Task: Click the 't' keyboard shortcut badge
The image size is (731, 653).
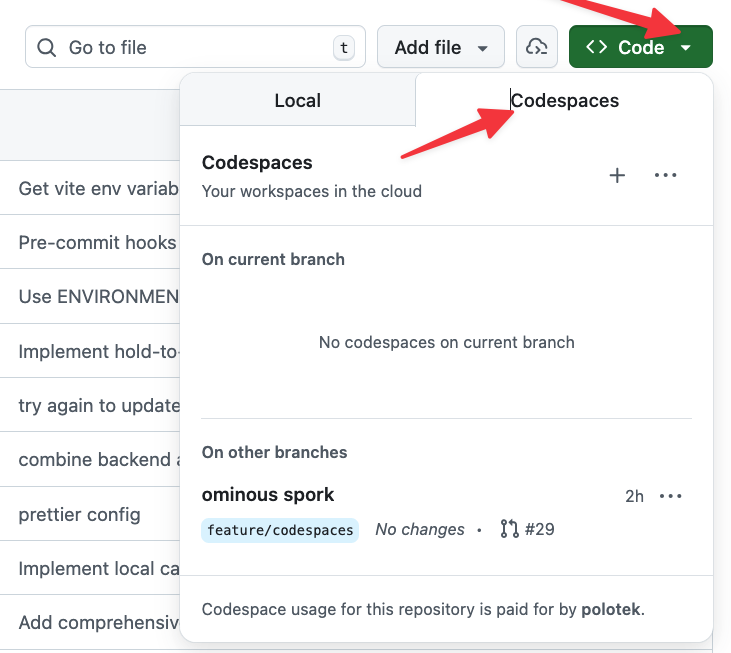Action: click(344, 47)
